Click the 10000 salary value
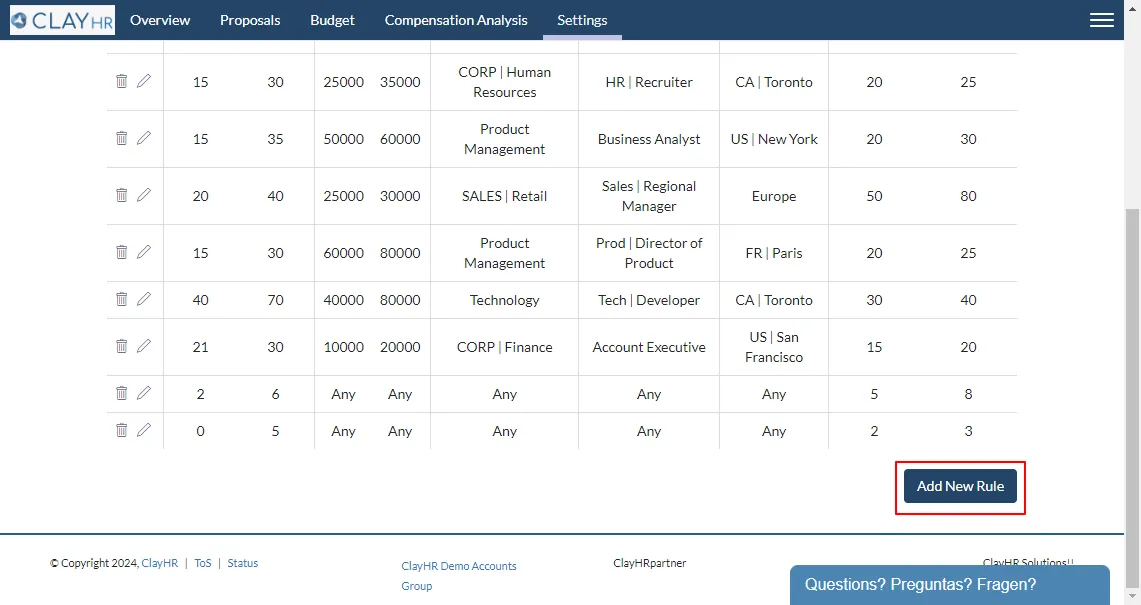The image size is (1141, 605). (x=343, y=347)
